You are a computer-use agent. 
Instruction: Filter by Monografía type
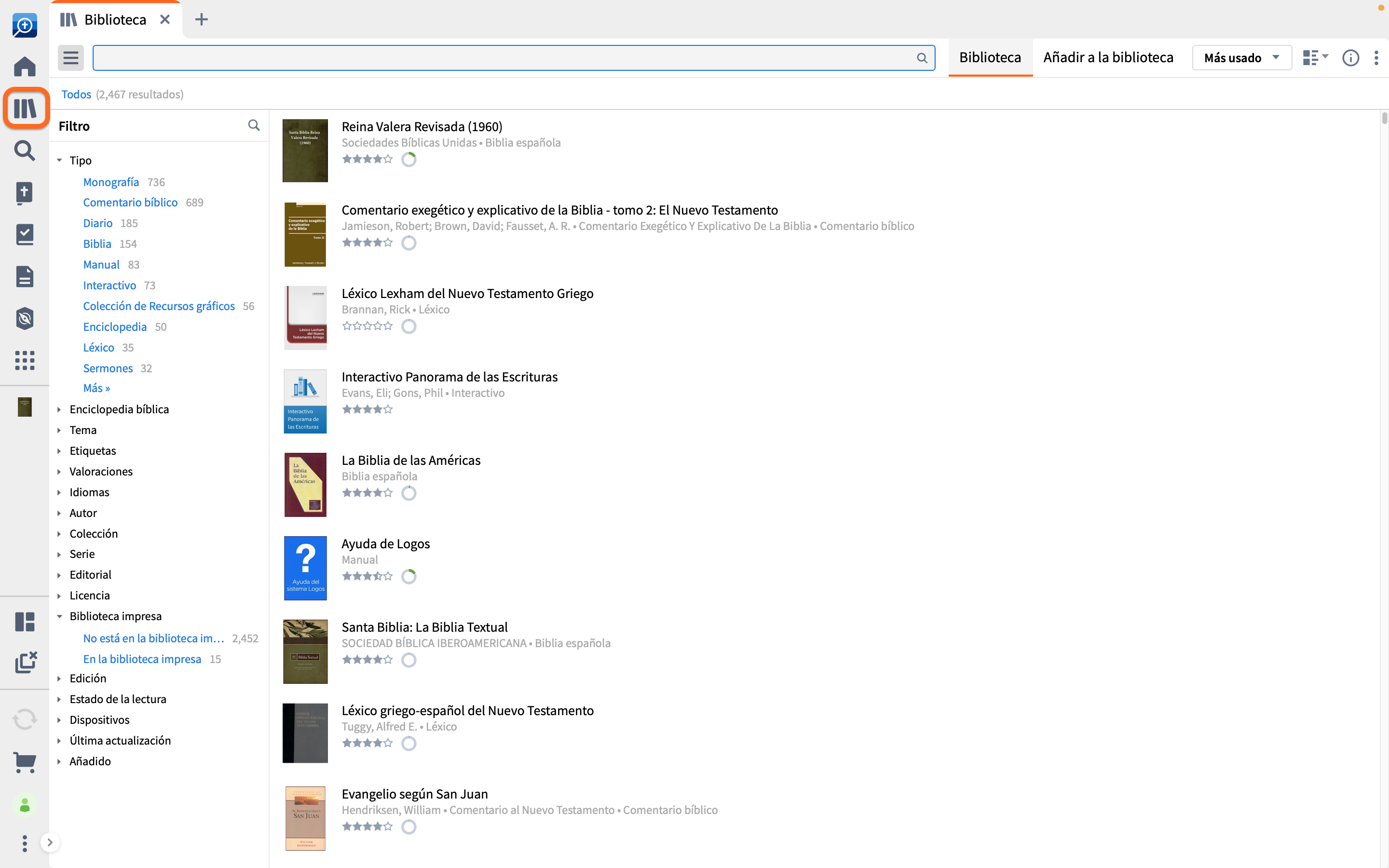click(111, 182)
